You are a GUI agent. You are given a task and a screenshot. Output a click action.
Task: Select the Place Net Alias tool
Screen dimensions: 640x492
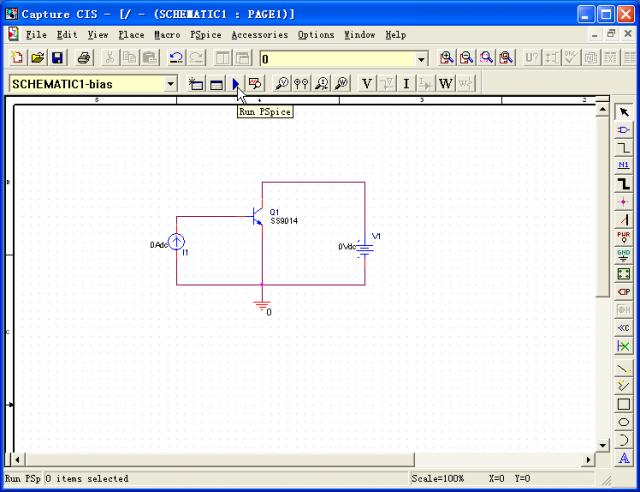tap(624, 165)
